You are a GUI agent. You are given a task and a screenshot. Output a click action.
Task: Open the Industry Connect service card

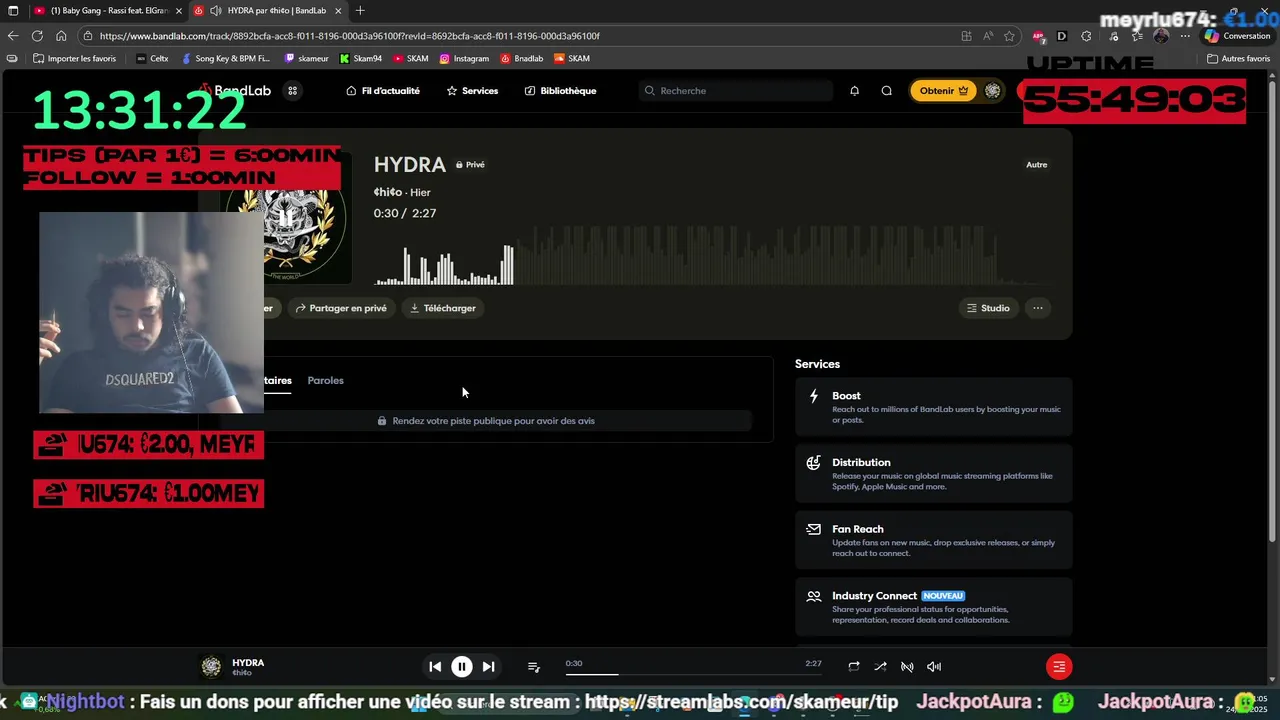[x=934, y=606]
